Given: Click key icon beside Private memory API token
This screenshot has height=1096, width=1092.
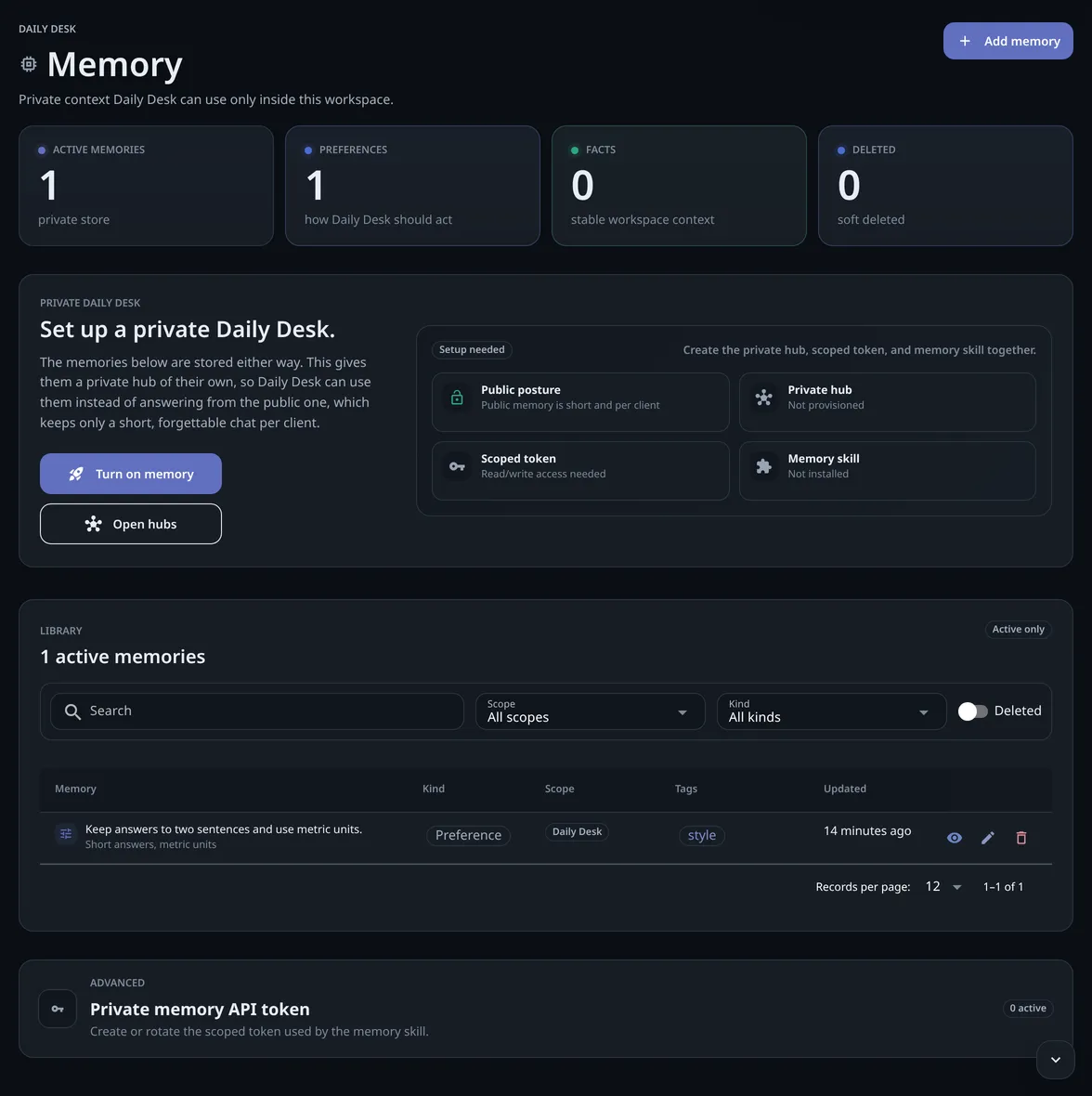Looking at the screenshot, I should point(58,1009).
